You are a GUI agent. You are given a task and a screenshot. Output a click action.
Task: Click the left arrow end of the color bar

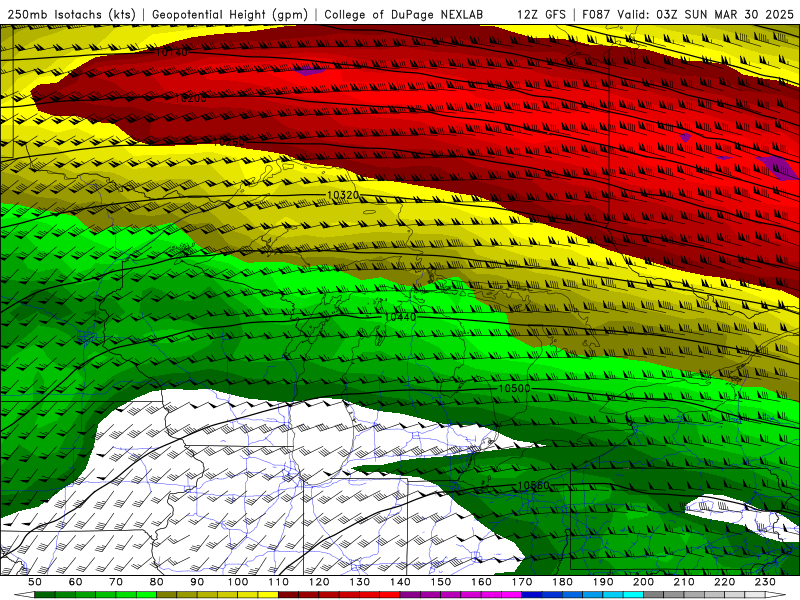24,595
